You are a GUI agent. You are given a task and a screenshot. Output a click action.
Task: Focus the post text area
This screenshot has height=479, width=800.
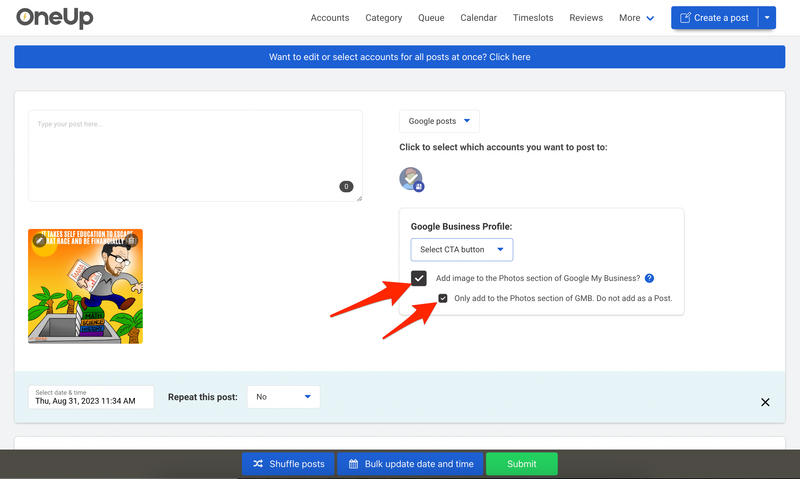pyautogui.click(x=195, y=156)
